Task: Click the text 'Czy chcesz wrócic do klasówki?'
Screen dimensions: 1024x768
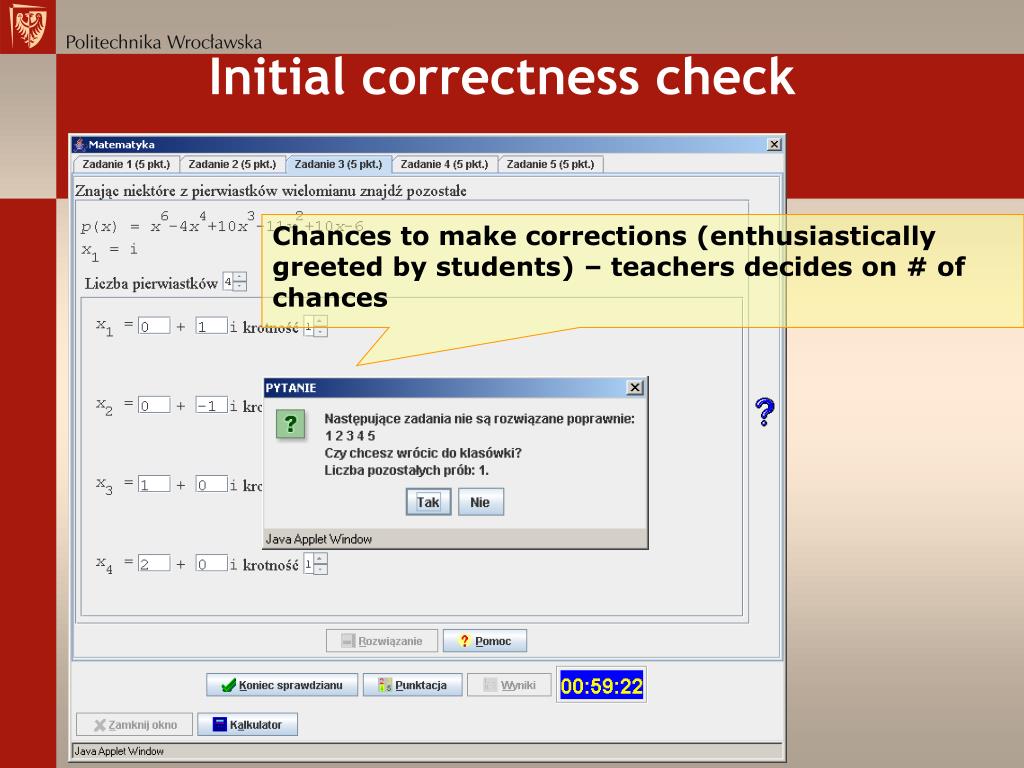Action: (423, 453)
